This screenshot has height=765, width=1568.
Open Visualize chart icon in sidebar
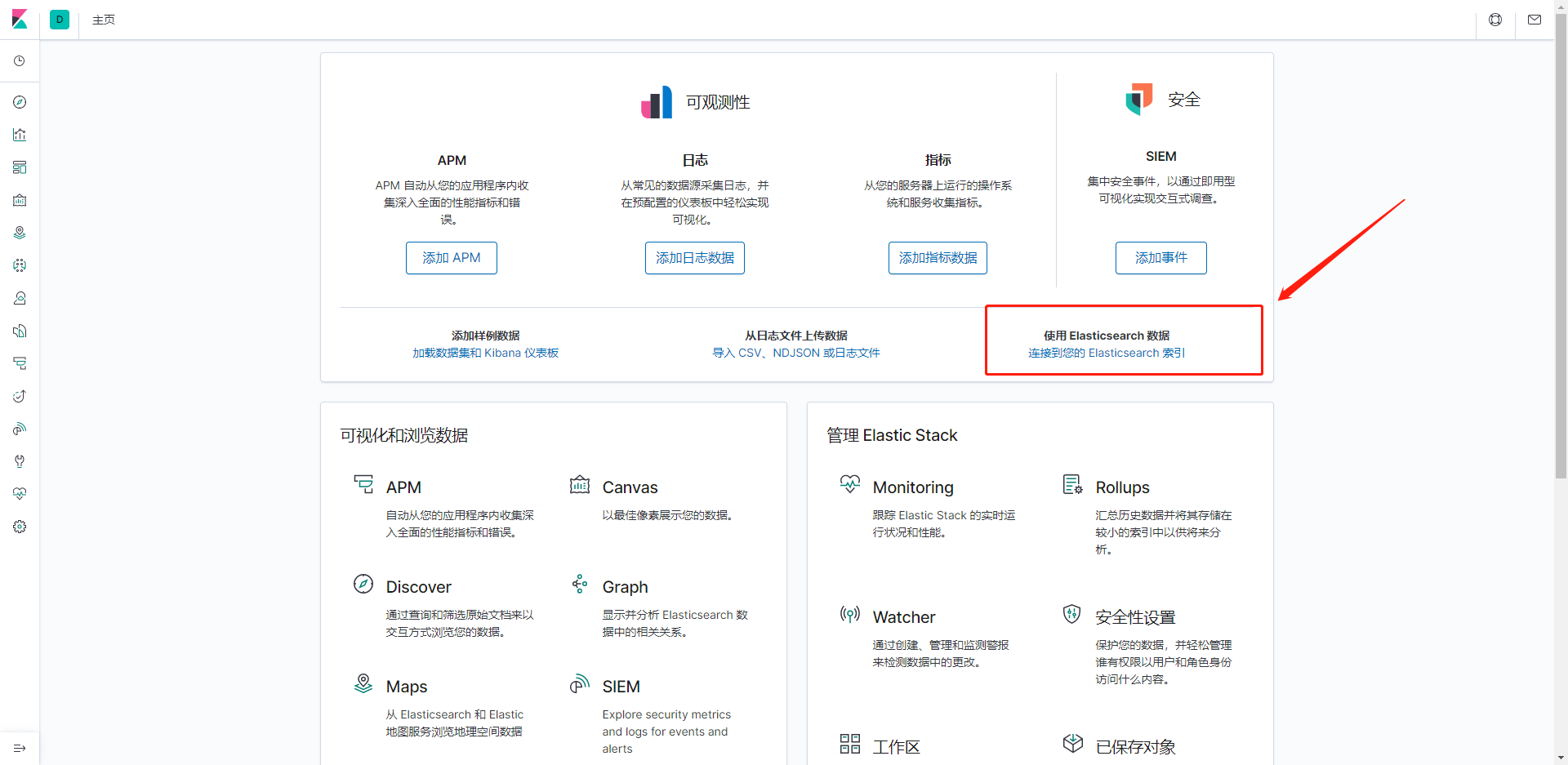click(x=20, y=135)
